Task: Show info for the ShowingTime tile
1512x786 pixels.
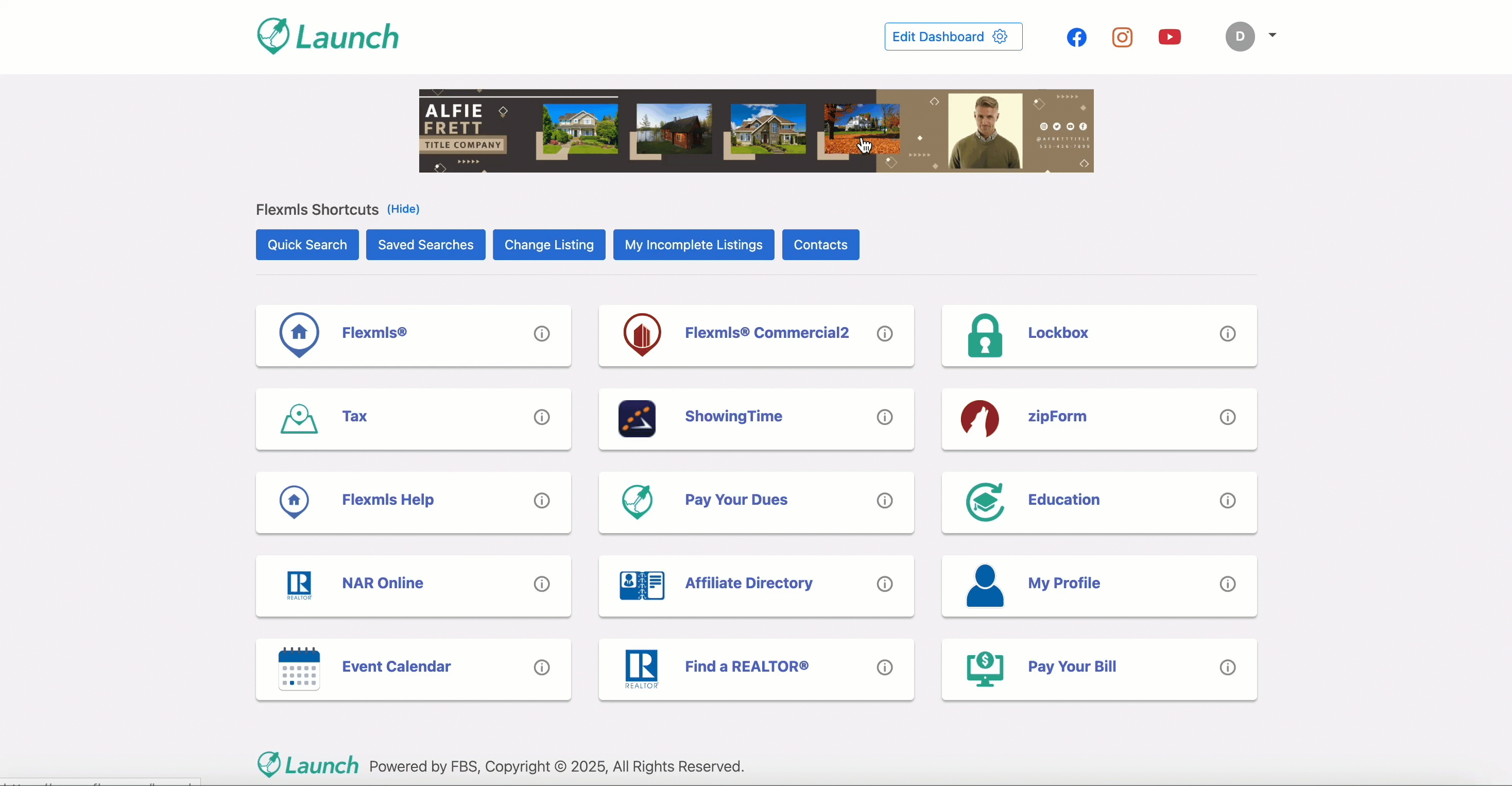Action: [885, 417]
